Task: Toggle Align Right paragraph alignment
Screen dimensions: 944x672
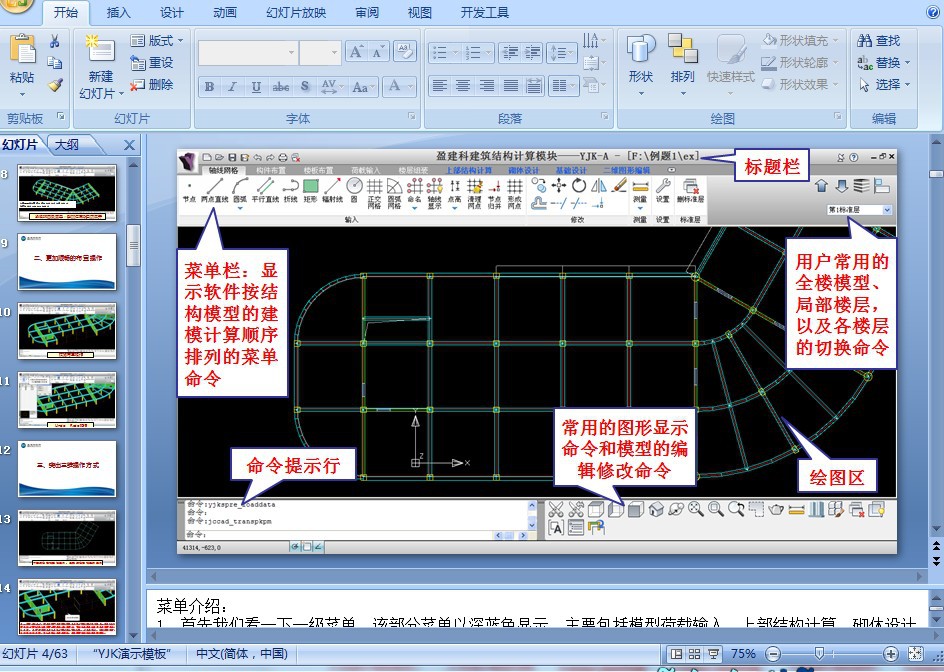Action: [486, 86]
